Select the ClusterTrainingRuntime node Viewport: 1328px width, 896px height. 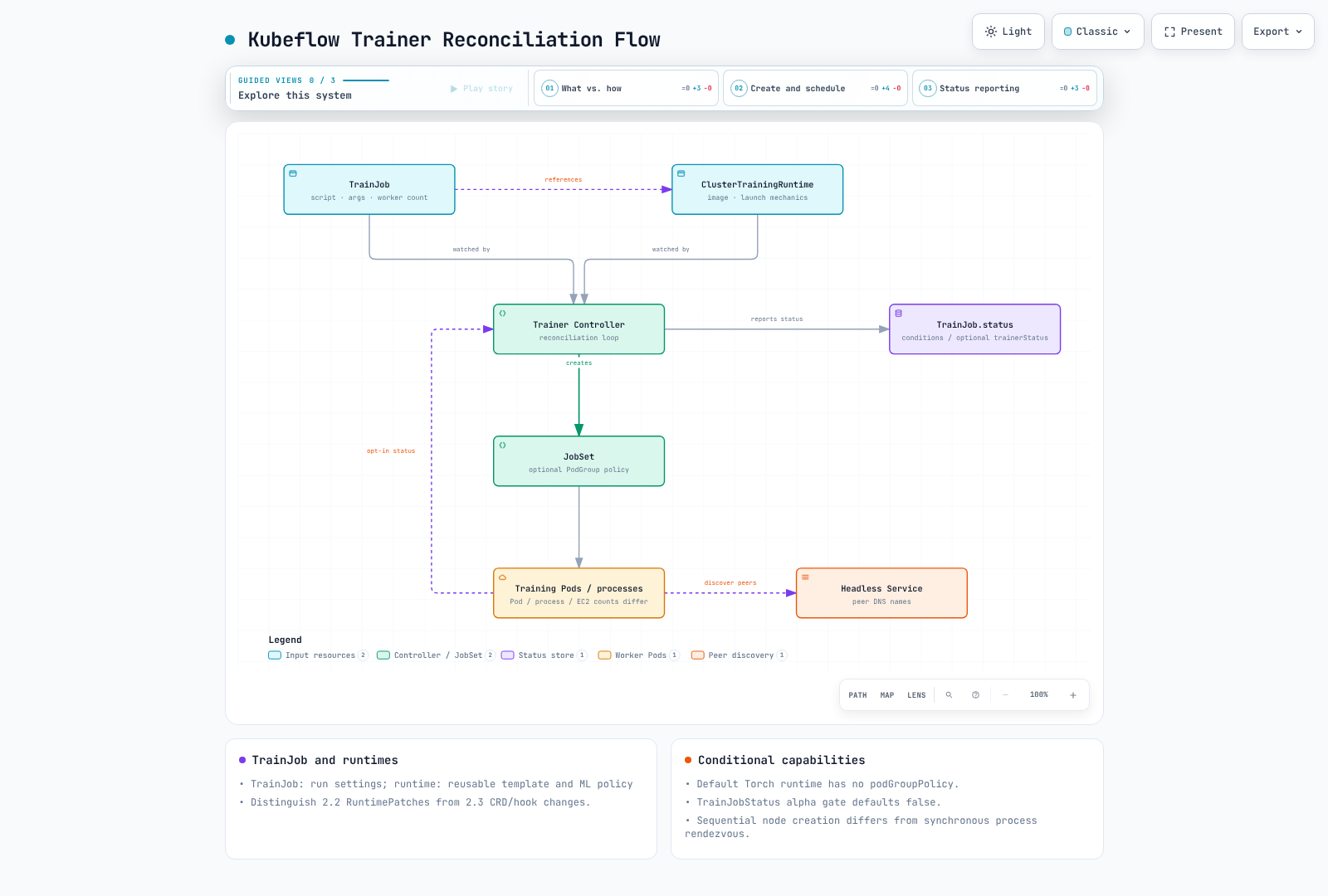(757, 189)
